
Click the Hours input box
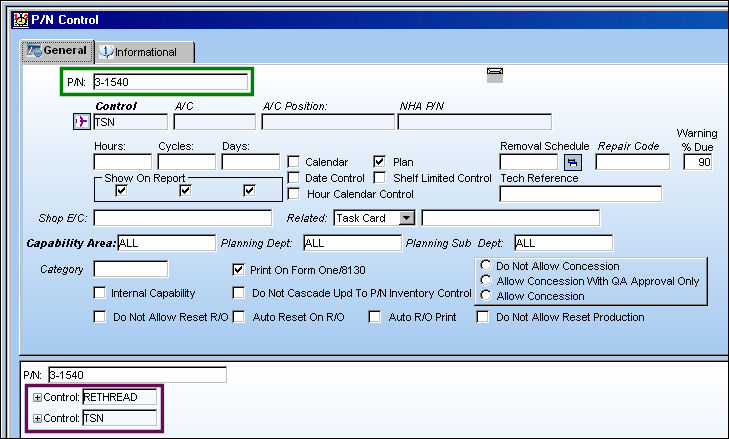pyautogui.click(x=123, y=162)
